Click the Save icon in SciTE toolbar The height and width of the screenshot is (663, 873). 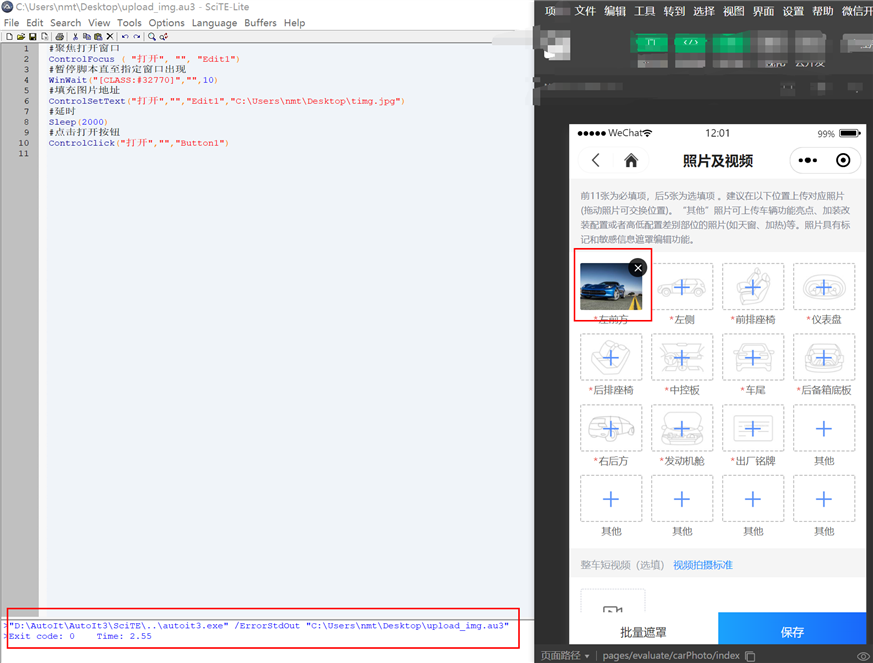tap(32, 36)
